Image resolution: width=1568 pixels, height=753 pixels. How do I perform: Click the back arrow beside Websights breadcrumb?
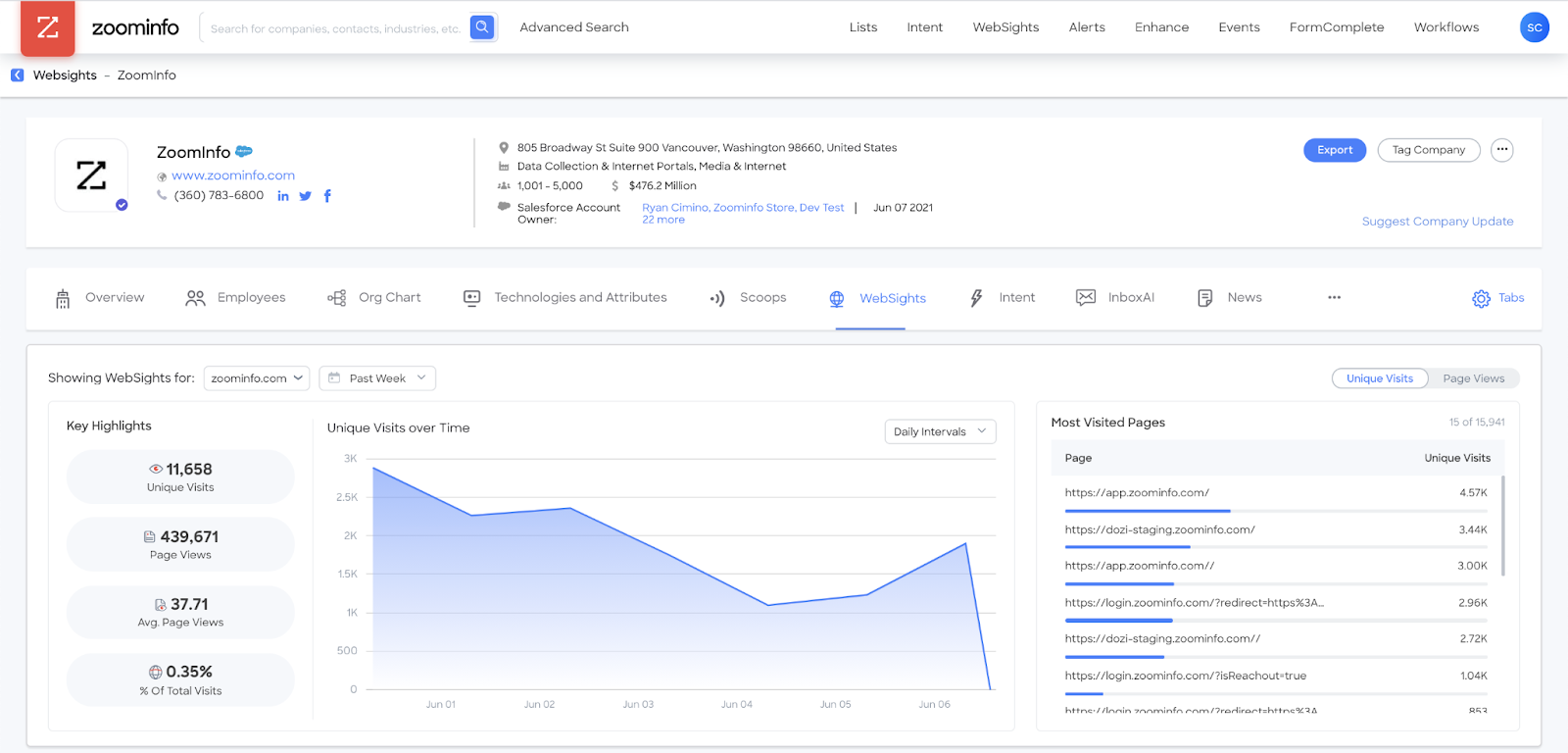coord(18,75)
